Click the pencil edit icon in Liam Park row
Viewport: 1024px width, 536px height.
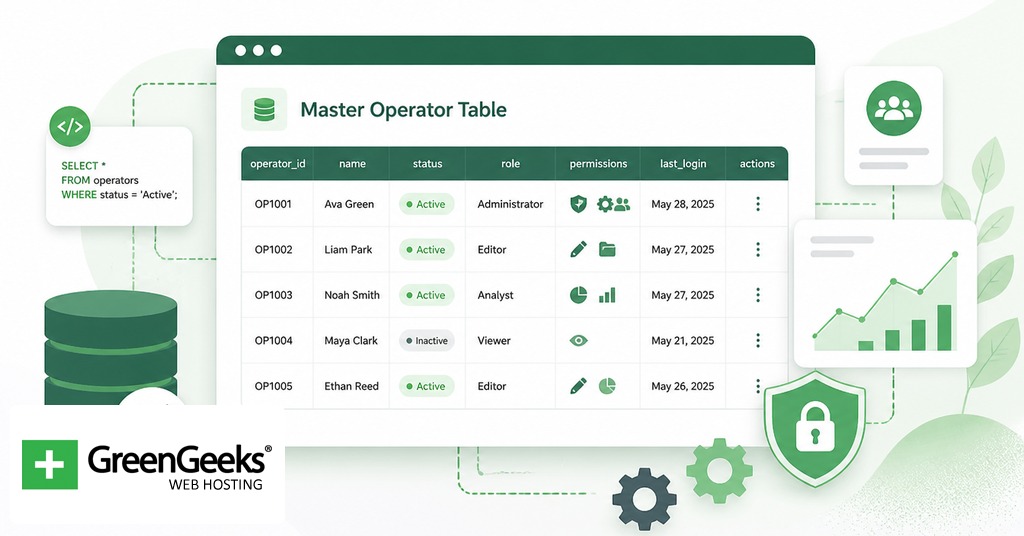[579, 249]
